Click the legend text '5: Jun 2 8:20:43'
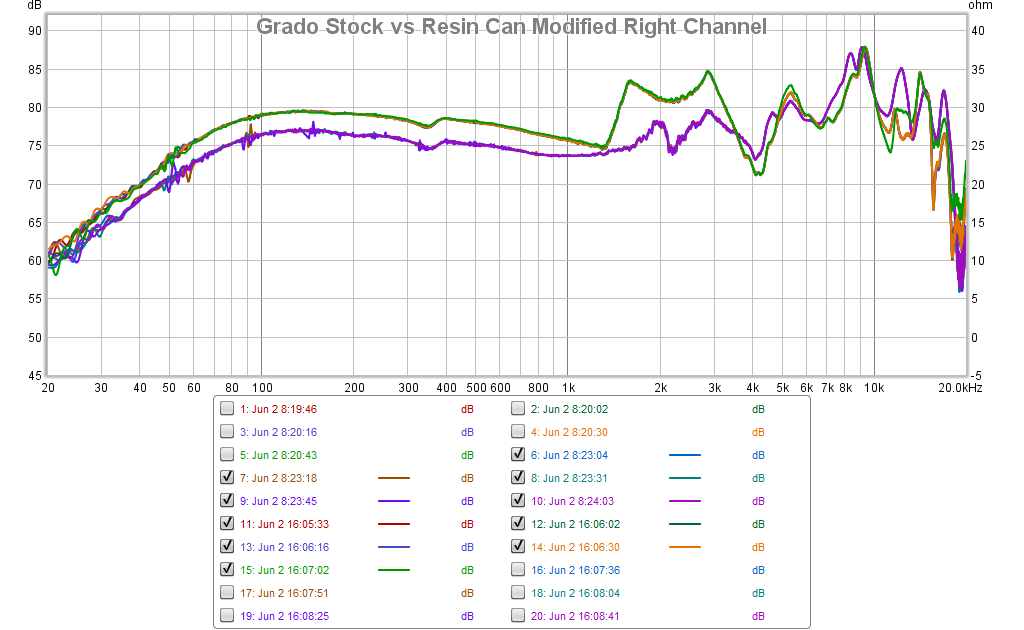Screen dimensions: 1024x630 pos(278,455)
